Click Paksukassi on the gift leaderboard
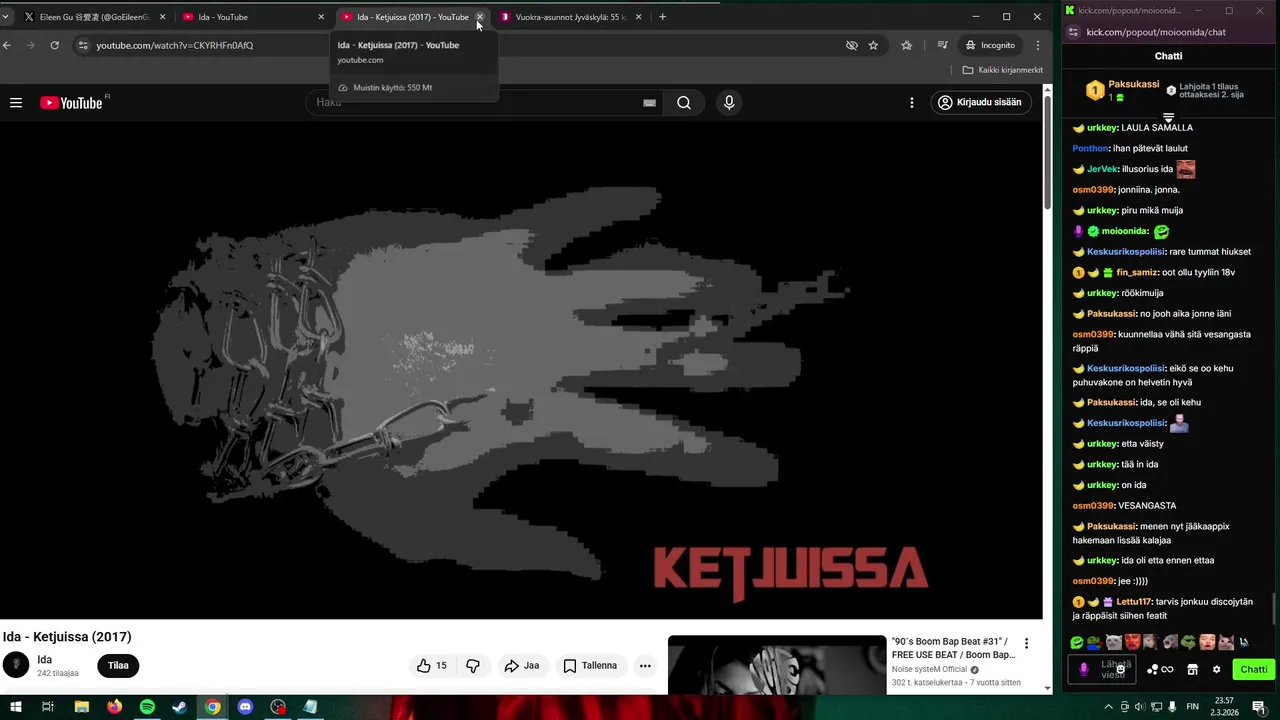This screenshot has height=720, width=1280. [1133, 85]
